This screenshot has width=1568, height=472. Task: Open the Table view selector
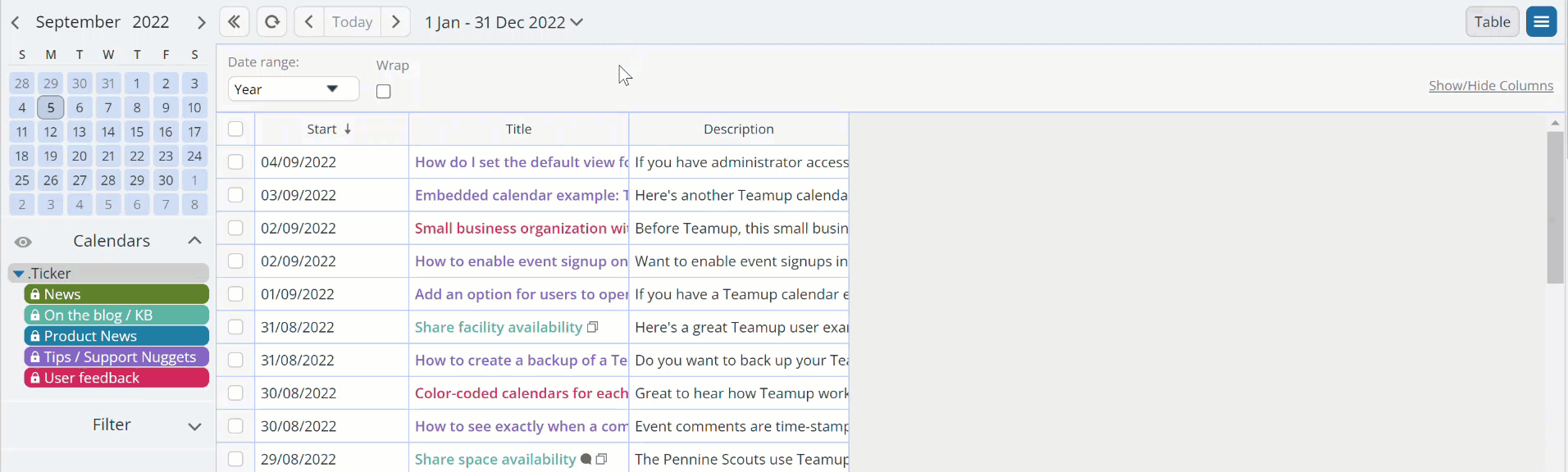1492,22
